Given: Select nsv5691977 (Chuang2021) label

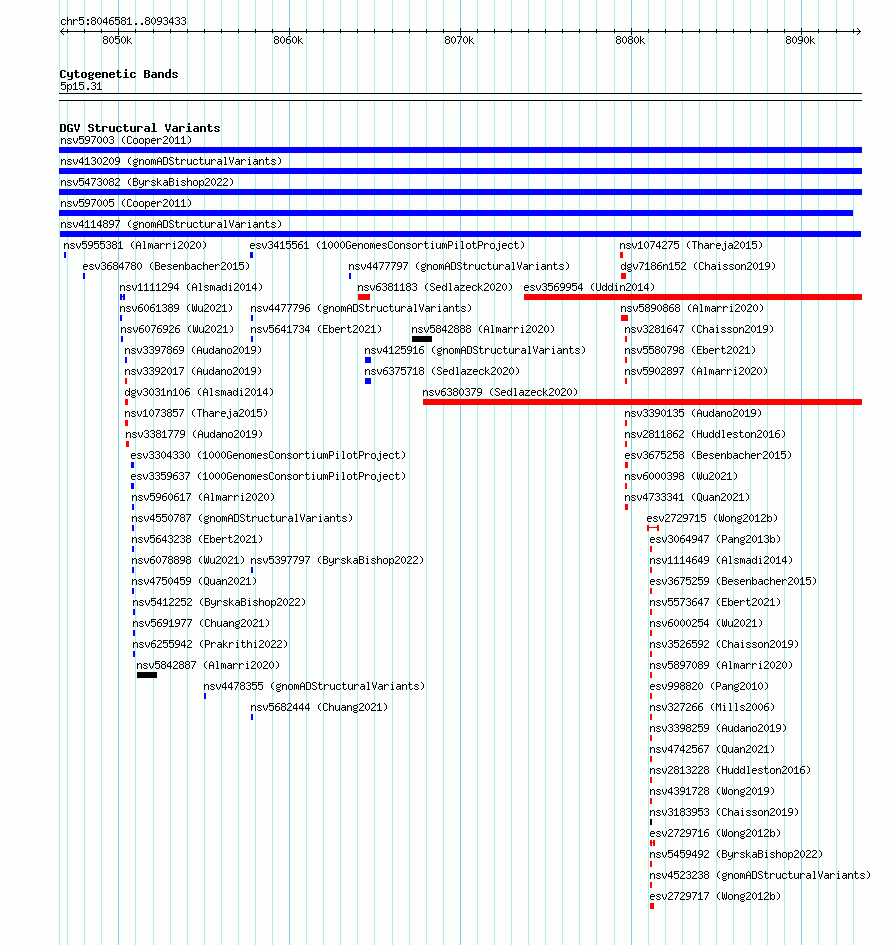Looking at the screenshot, I should (x=201, y=624).
